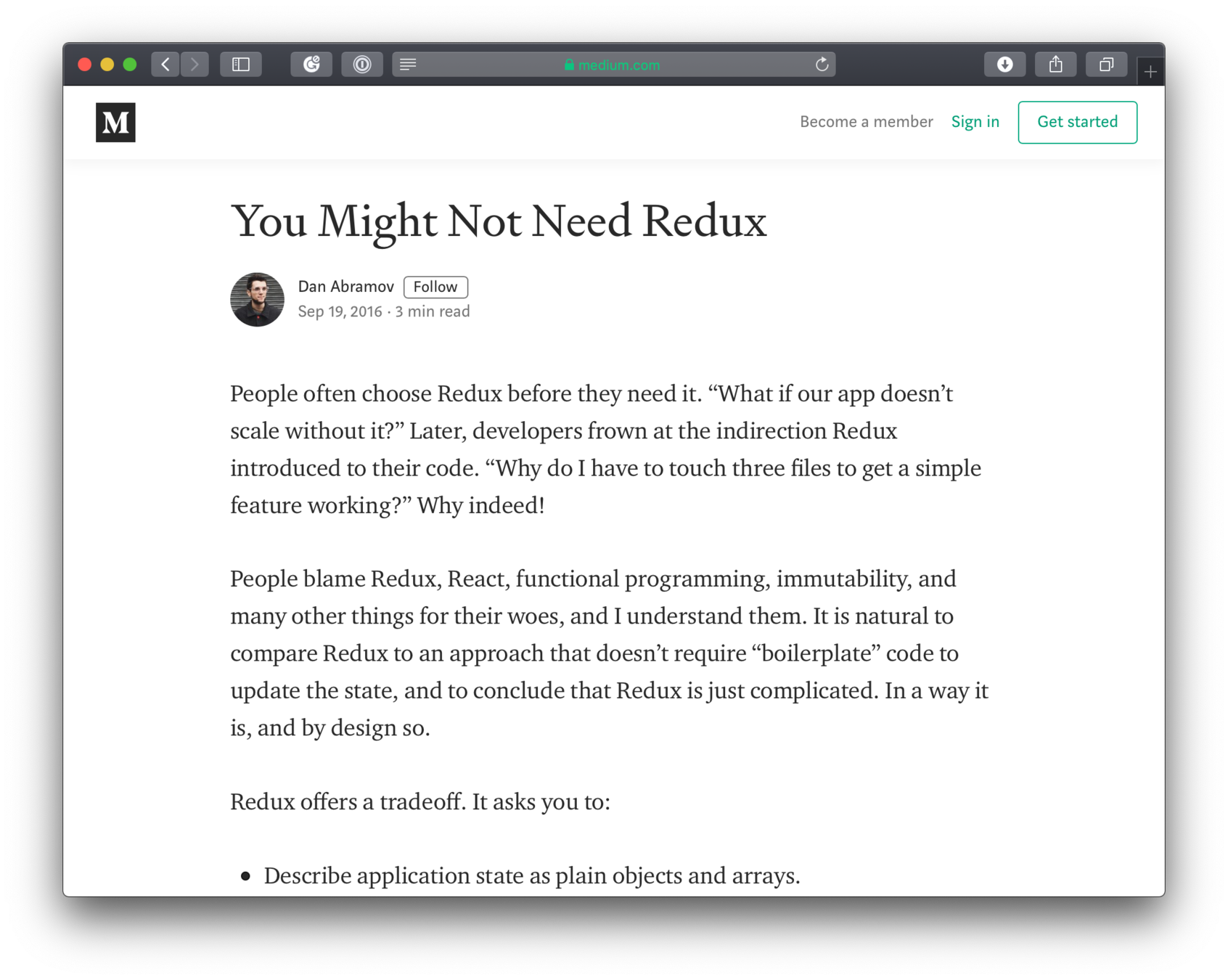Go back to the previous page
The height and width of the screenshot is (980, 1228).
click(x=165, y=65)
